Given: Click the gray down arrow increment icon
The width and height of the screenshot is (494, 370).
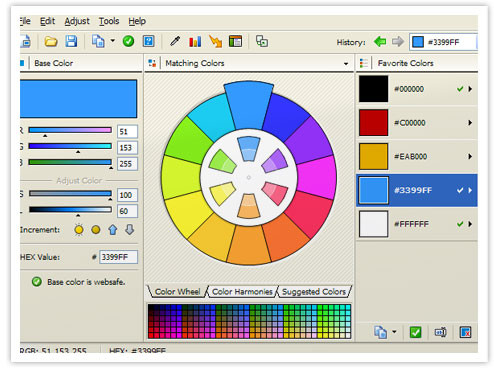Looking at the screenshot, I should click(x=130, y=230).
